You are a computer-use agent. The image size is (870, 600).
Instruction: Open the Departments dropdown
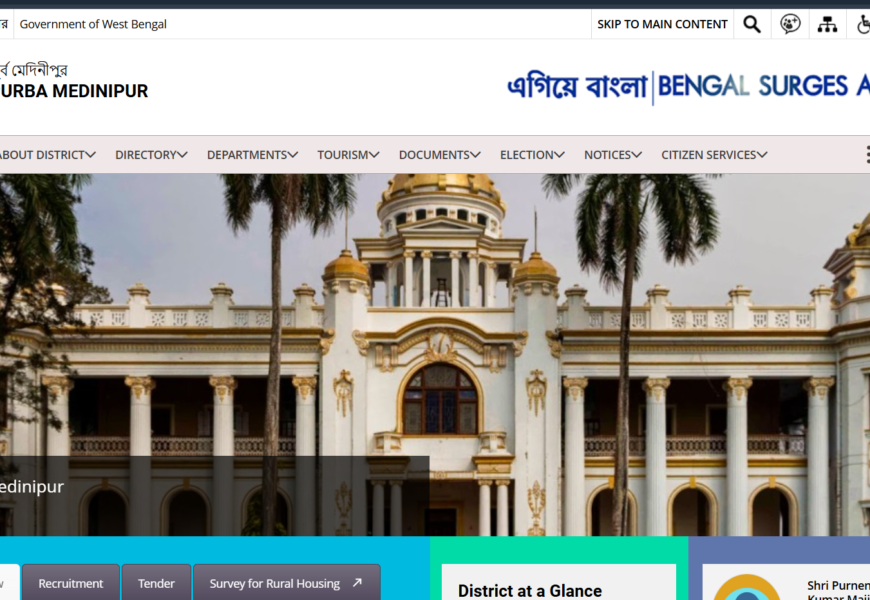(x=252, y=154)
